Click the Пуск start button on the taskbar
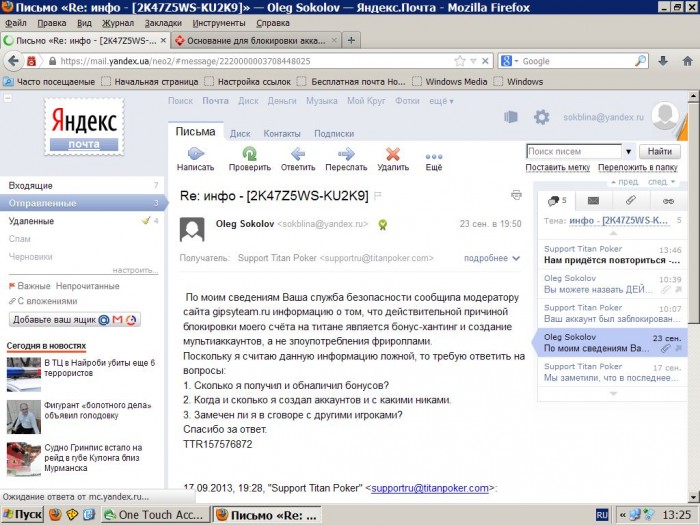The image size is (700, 525). click(22, 514)
